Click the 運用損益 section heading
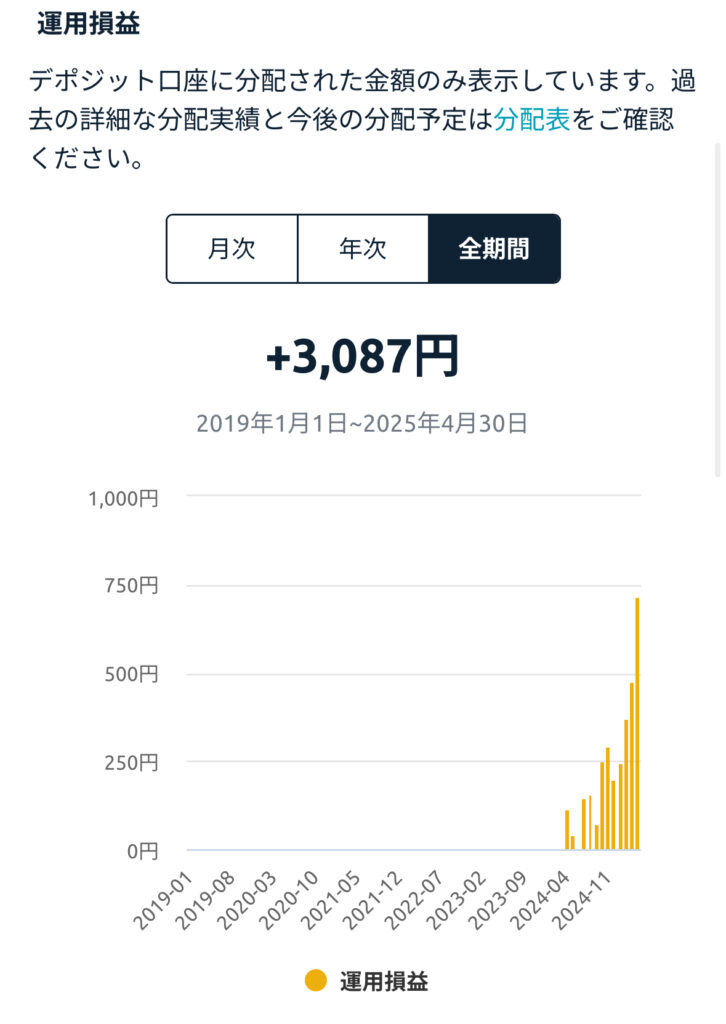Viewport: 726px width, 1024px height. point(88,24)
